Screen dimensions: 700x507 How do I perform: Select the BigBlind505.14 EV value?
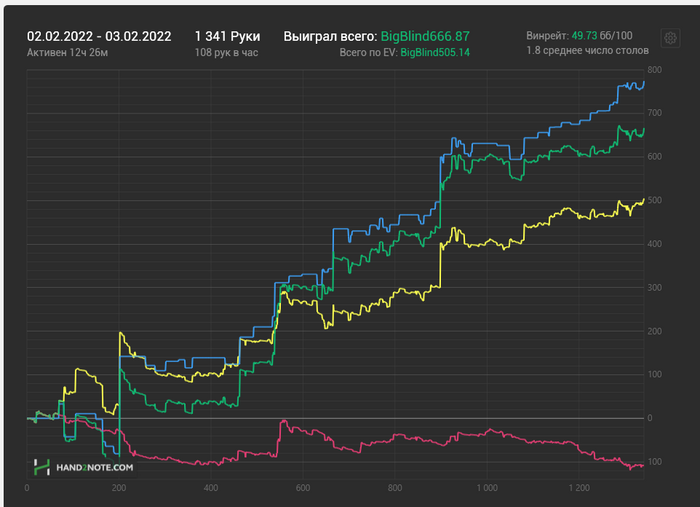435,53
